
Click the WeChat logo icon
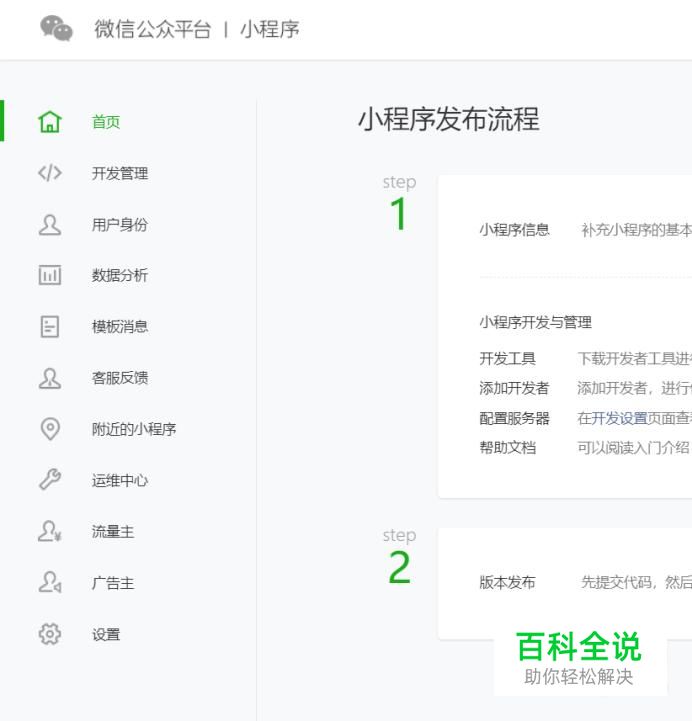57,29
